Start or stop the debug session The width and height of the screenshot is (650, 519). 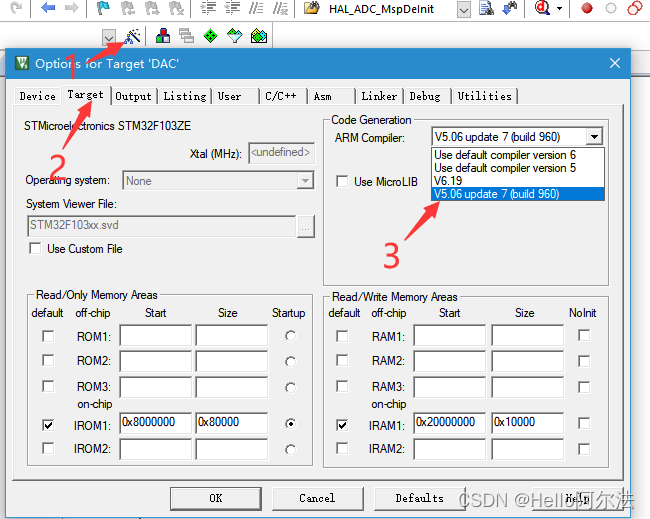(542, 7)
